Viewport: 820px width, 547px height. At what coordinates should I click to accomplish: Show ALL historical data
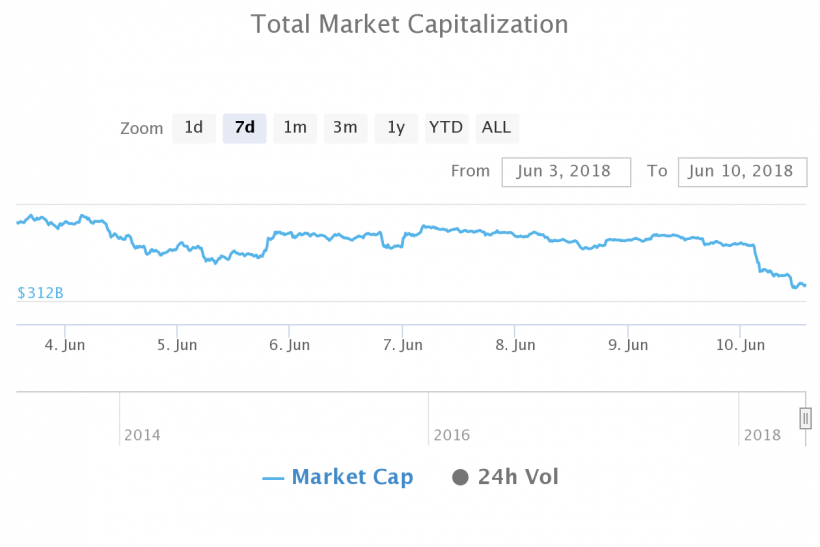point(496,128)
